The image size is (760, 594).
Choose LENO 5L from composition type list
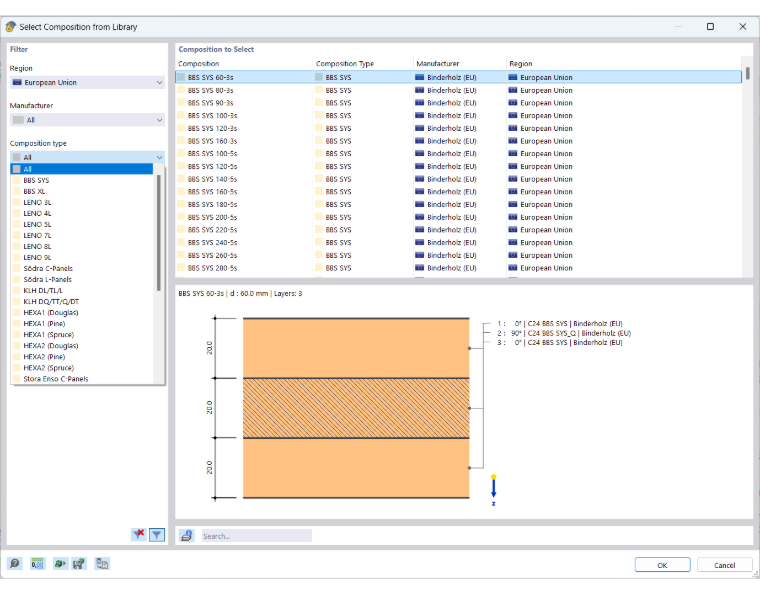[37, 224]
